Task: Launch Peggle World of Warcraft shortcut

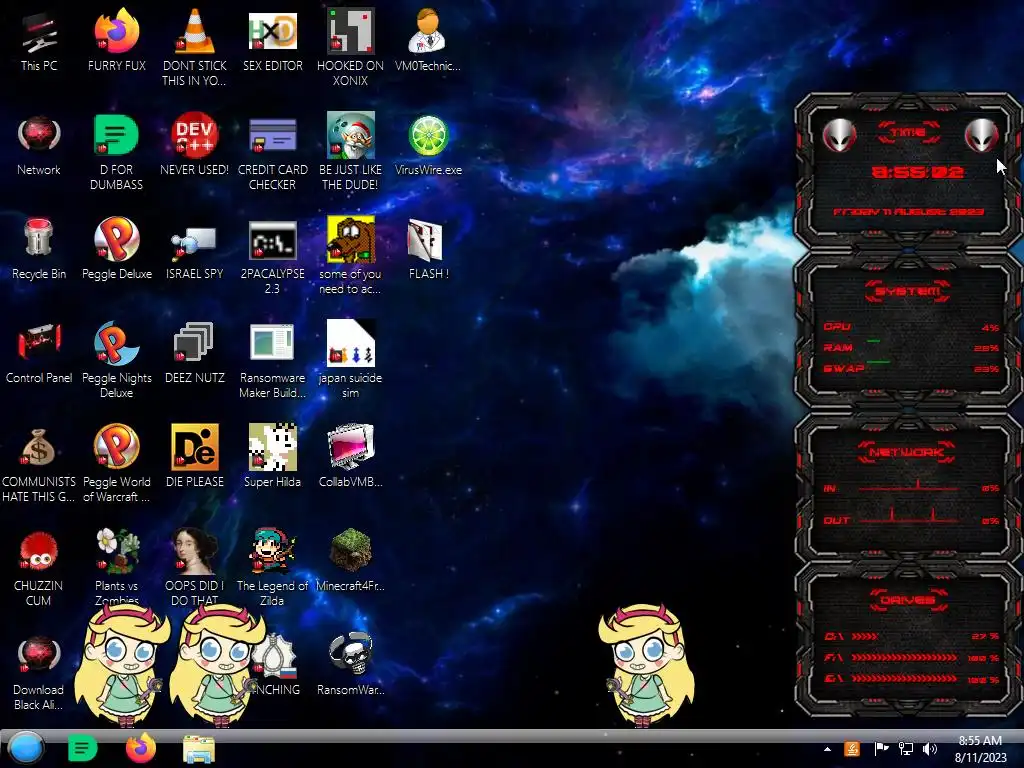Action: [117, 462]
